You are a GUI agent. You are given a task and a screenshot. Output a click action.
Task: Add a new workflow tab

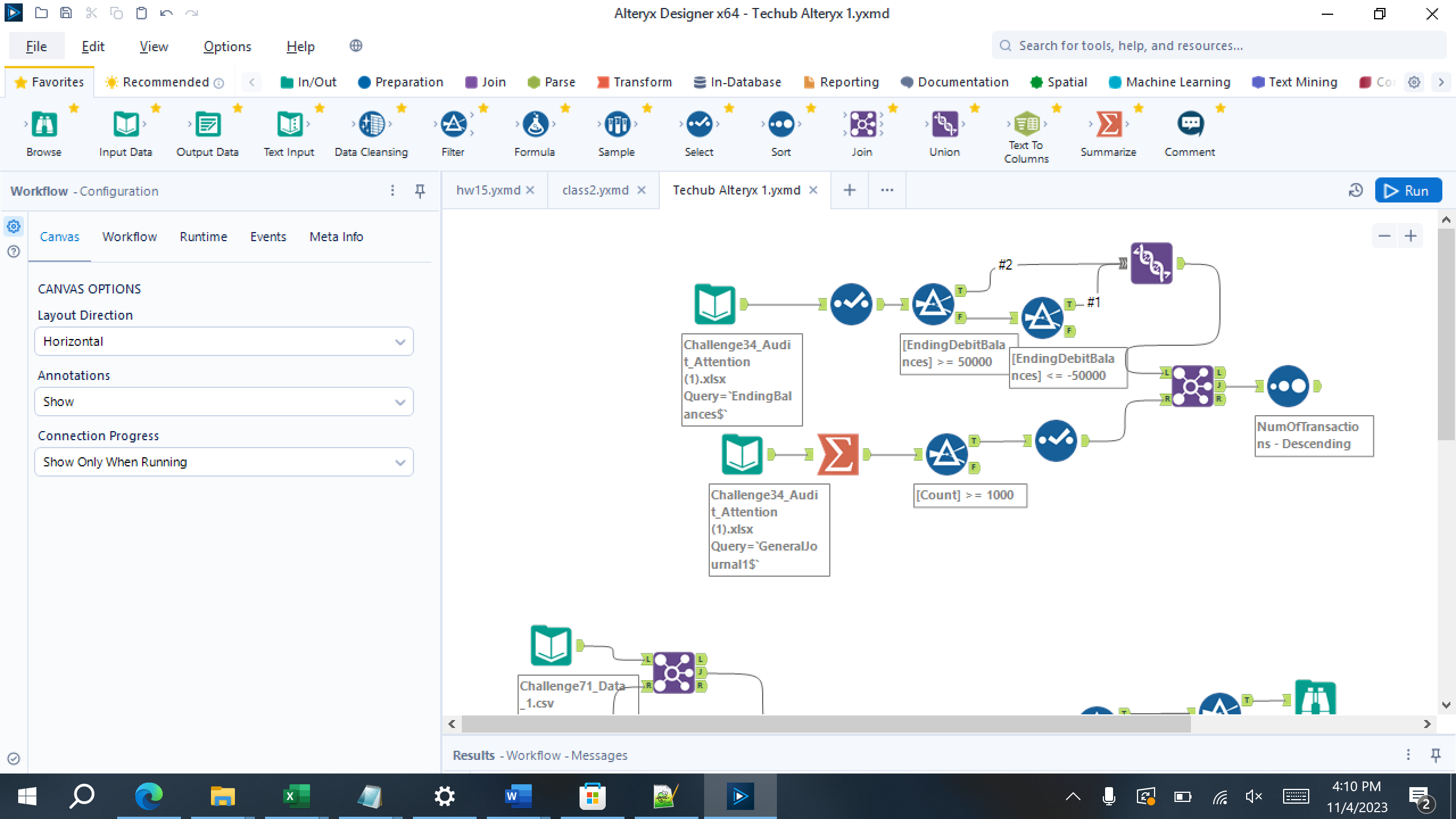[849, 191]
